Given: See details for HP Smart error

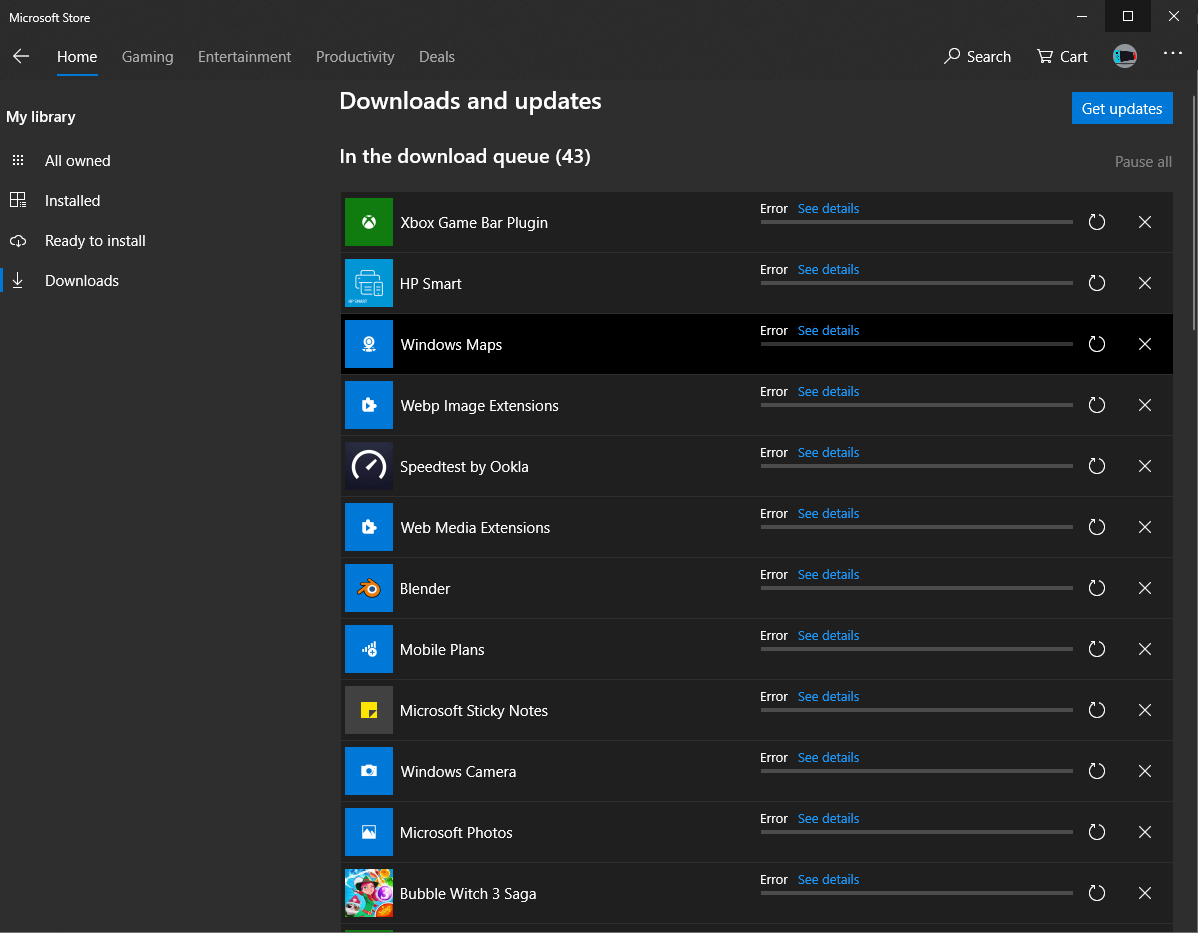Looking at the screenshot, I should click(x=828, y=270).
